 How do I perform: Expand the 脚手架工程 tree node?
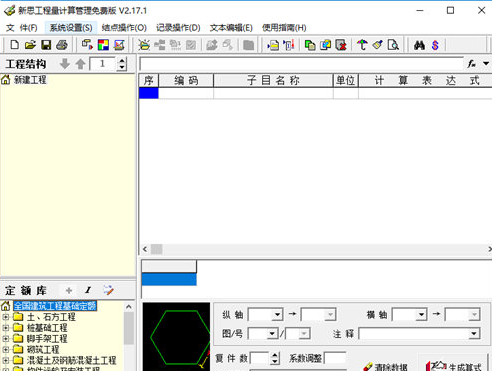click(5, 339)
